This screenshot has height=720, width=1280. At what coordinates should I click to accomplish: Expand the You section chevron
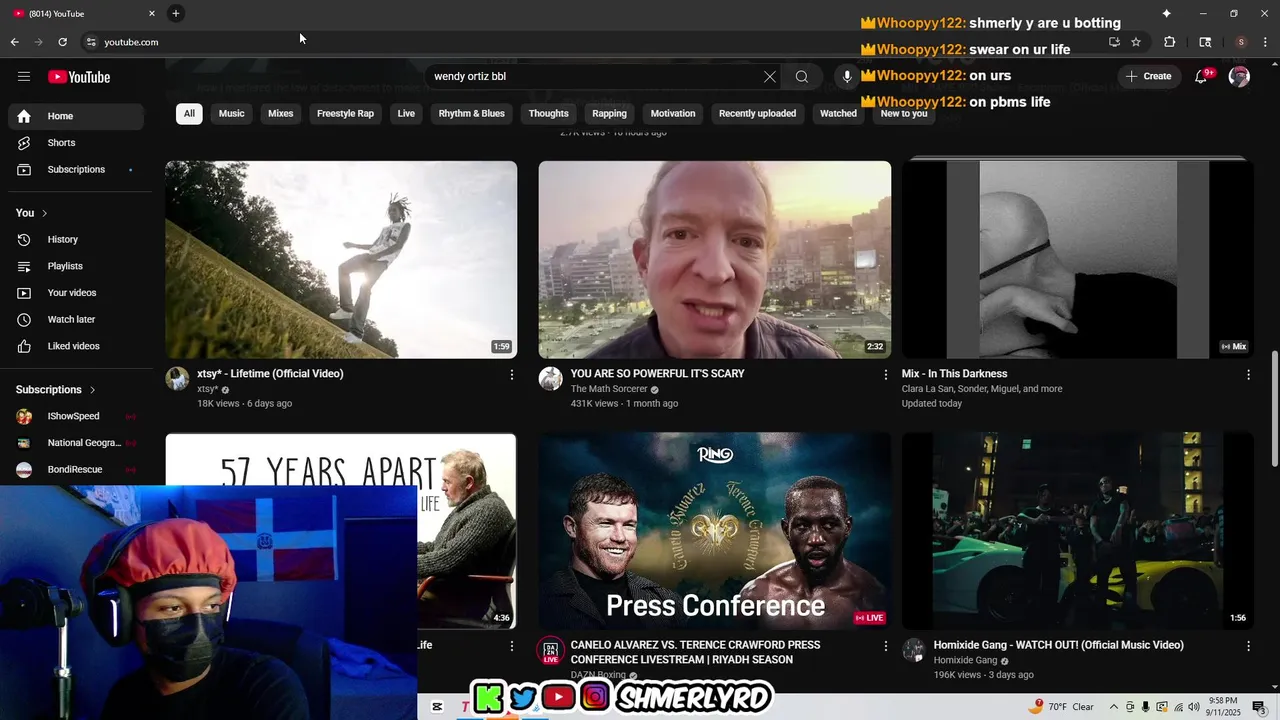(44, 213)
